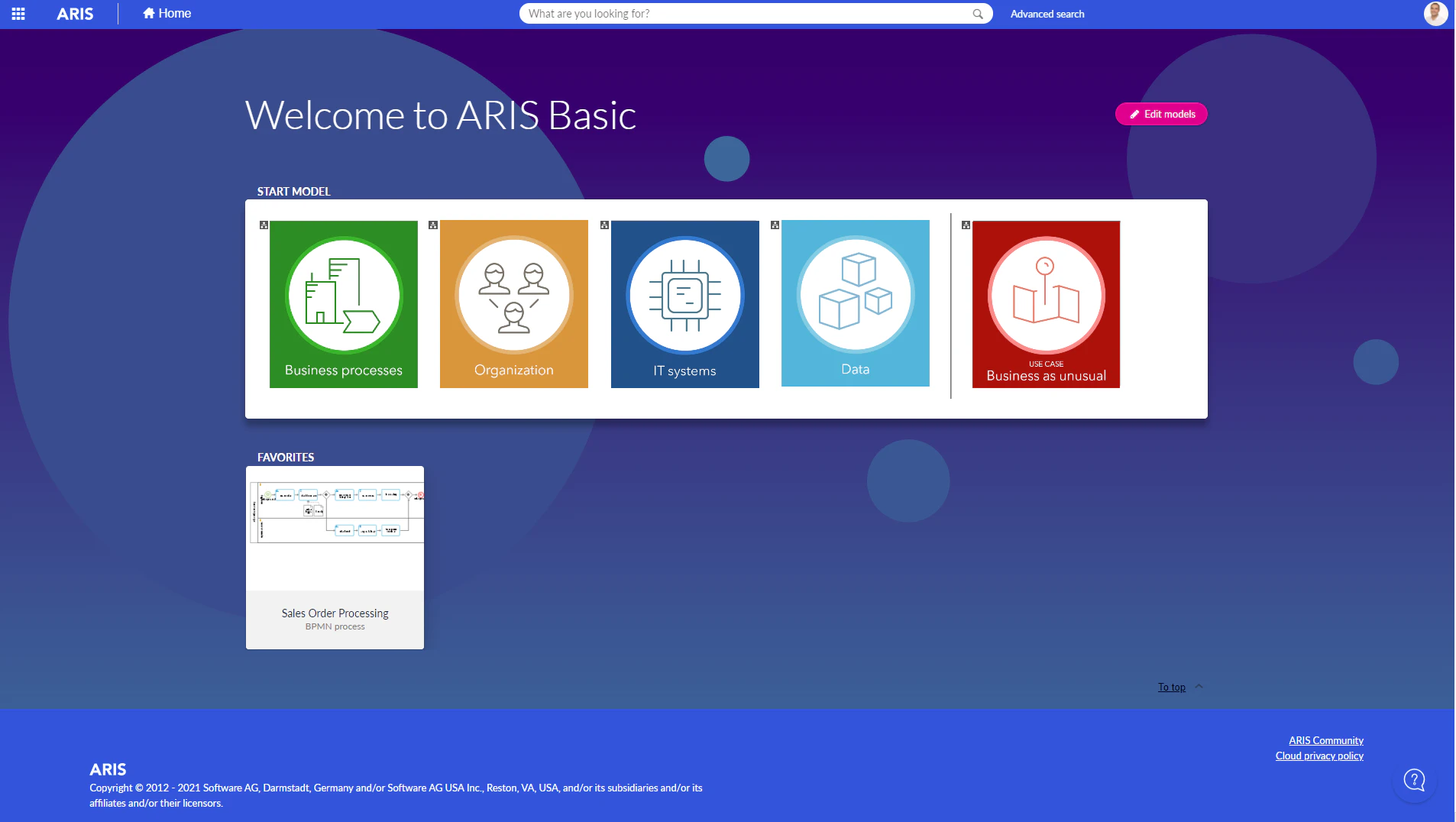Screen dimensions: 1456x822
Task: Click the model type badge on Business processes tile
Action: pyautogui.click(x=263, y=225)
